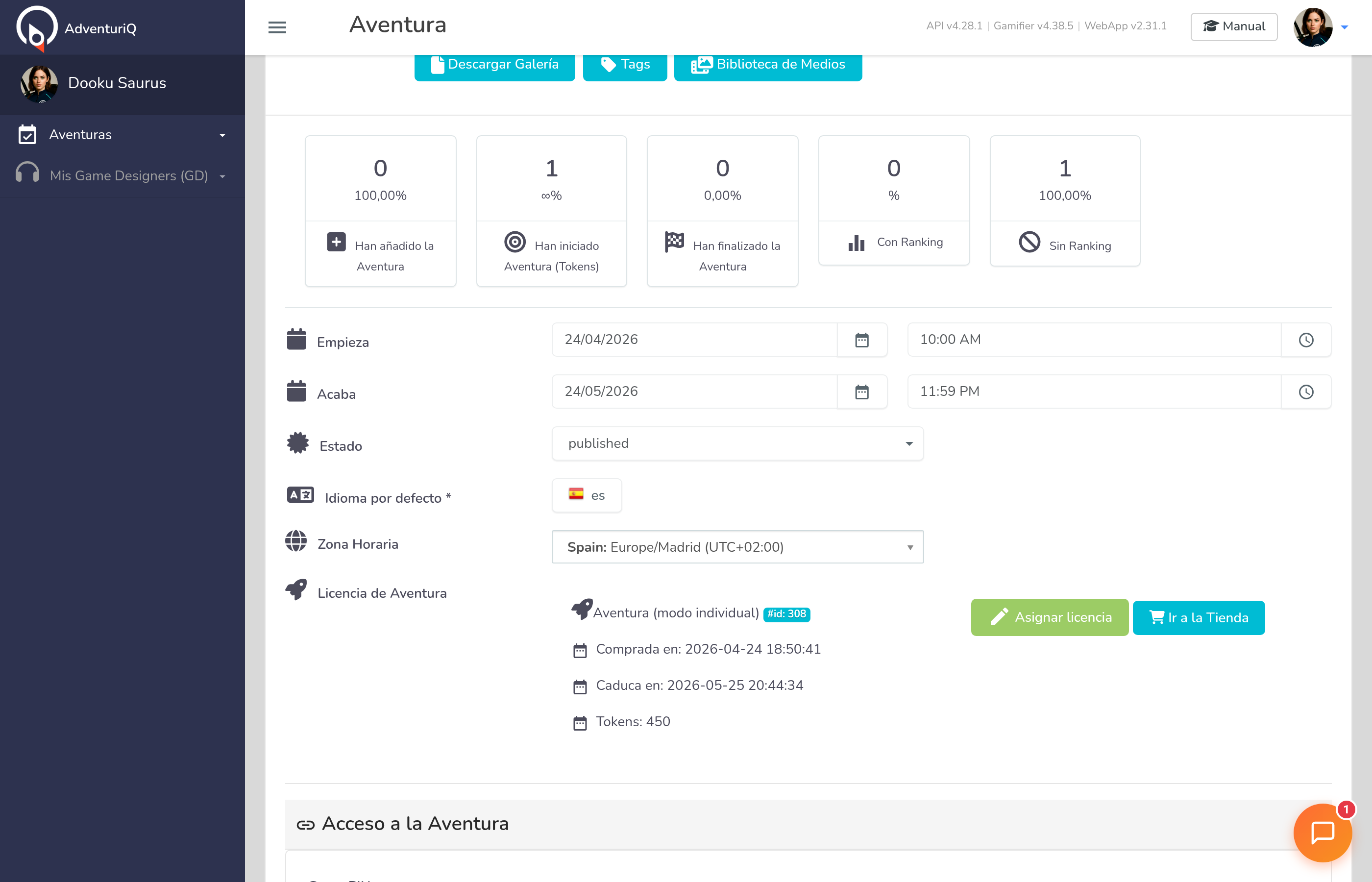Click the Acaba calendar label icon
The width and height of the screenshot is (1372, 882).
click(x=296, y=391)
